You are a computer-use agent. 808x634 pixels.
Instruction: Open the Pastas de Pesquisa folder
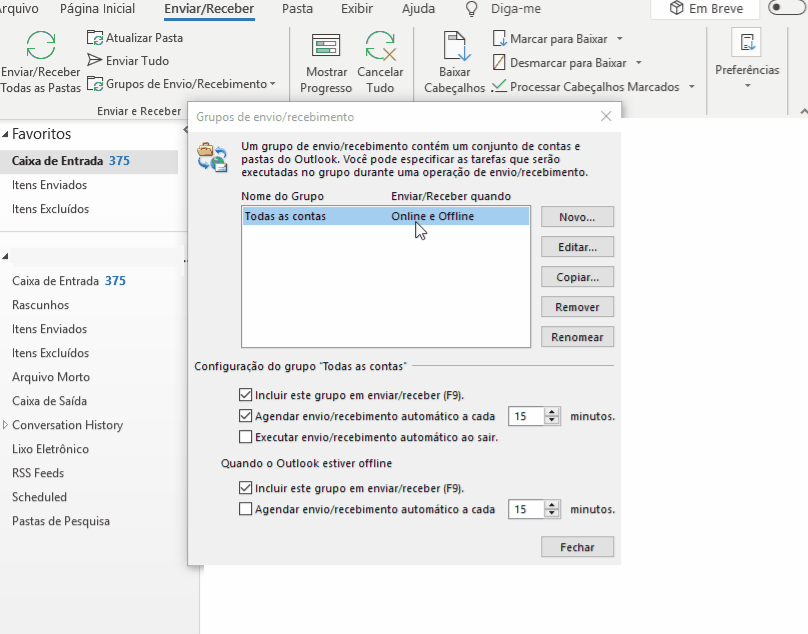coord(61,521)
